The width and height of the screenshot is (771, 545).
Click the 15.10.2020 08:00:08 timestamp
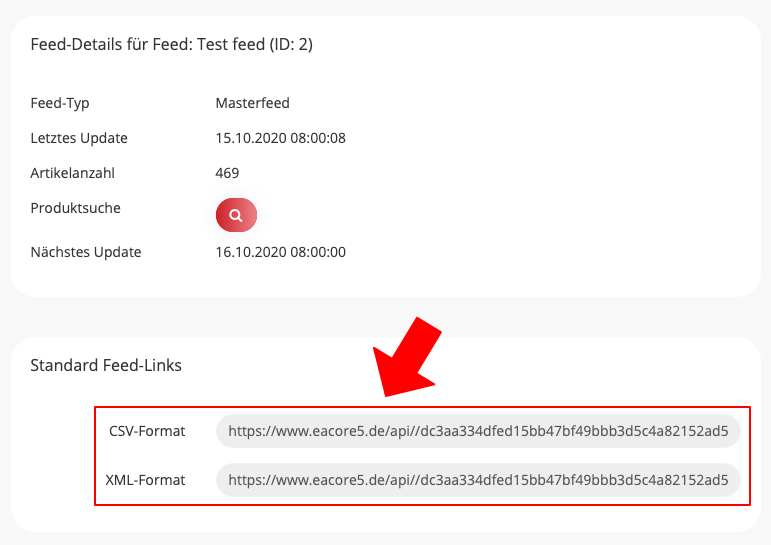[x=280, y=138]
